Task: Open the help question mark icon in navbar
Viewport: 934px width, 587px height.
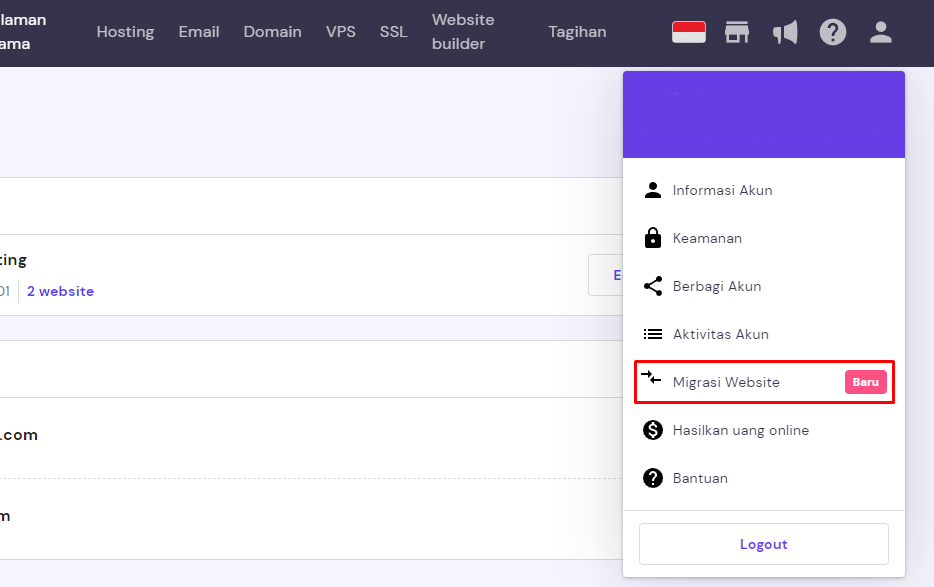Action: click(x=833, y=32)
